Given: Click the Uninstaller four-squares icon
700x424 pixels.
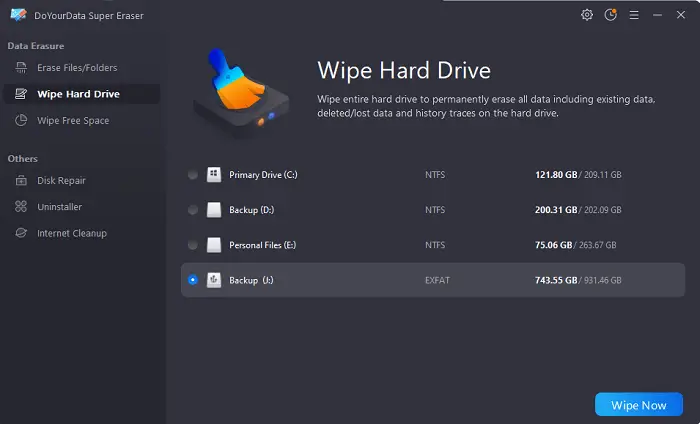Looking at the screenshot, I should (21, 207).
